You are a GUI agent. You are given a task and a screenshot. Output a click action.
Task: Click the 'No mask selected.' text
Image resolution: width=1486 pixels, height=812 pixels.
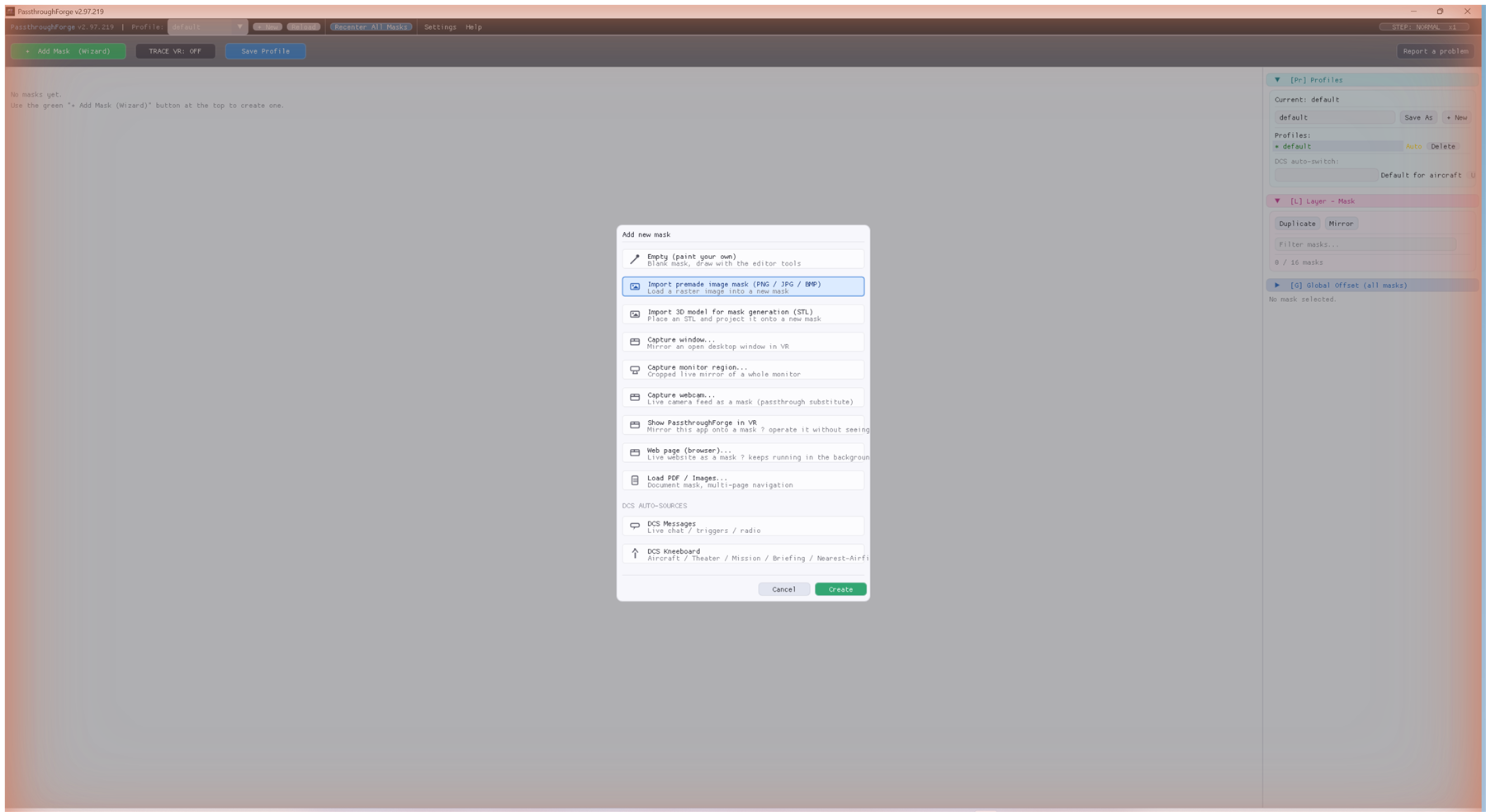tap(1302, 300)
